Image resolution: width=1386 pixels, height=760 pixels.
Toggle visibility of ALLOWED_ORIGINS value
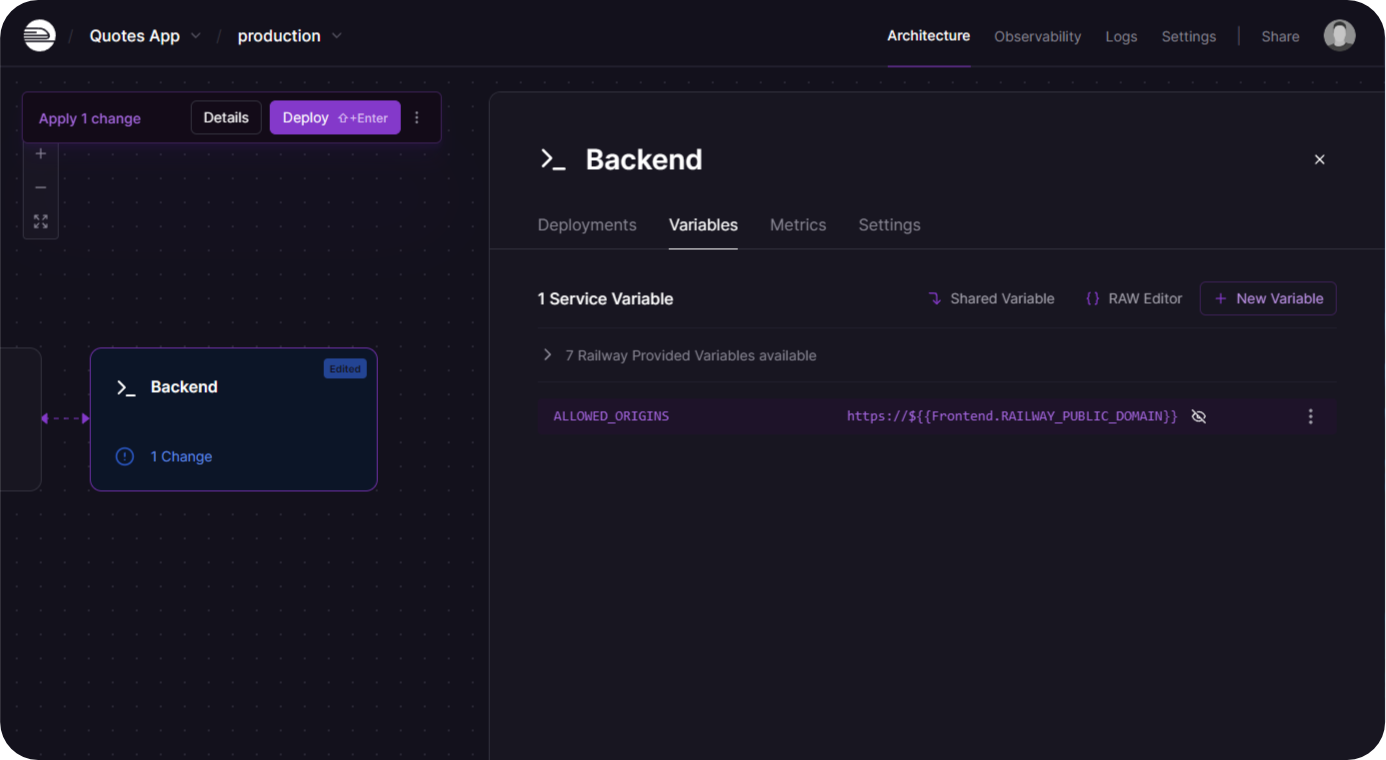[x=1199, y=416]
